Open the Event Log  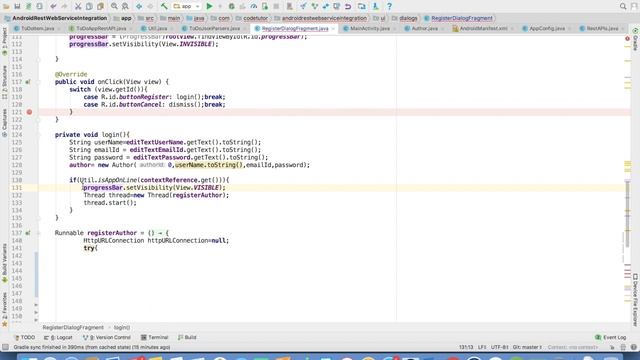[611, 338]
